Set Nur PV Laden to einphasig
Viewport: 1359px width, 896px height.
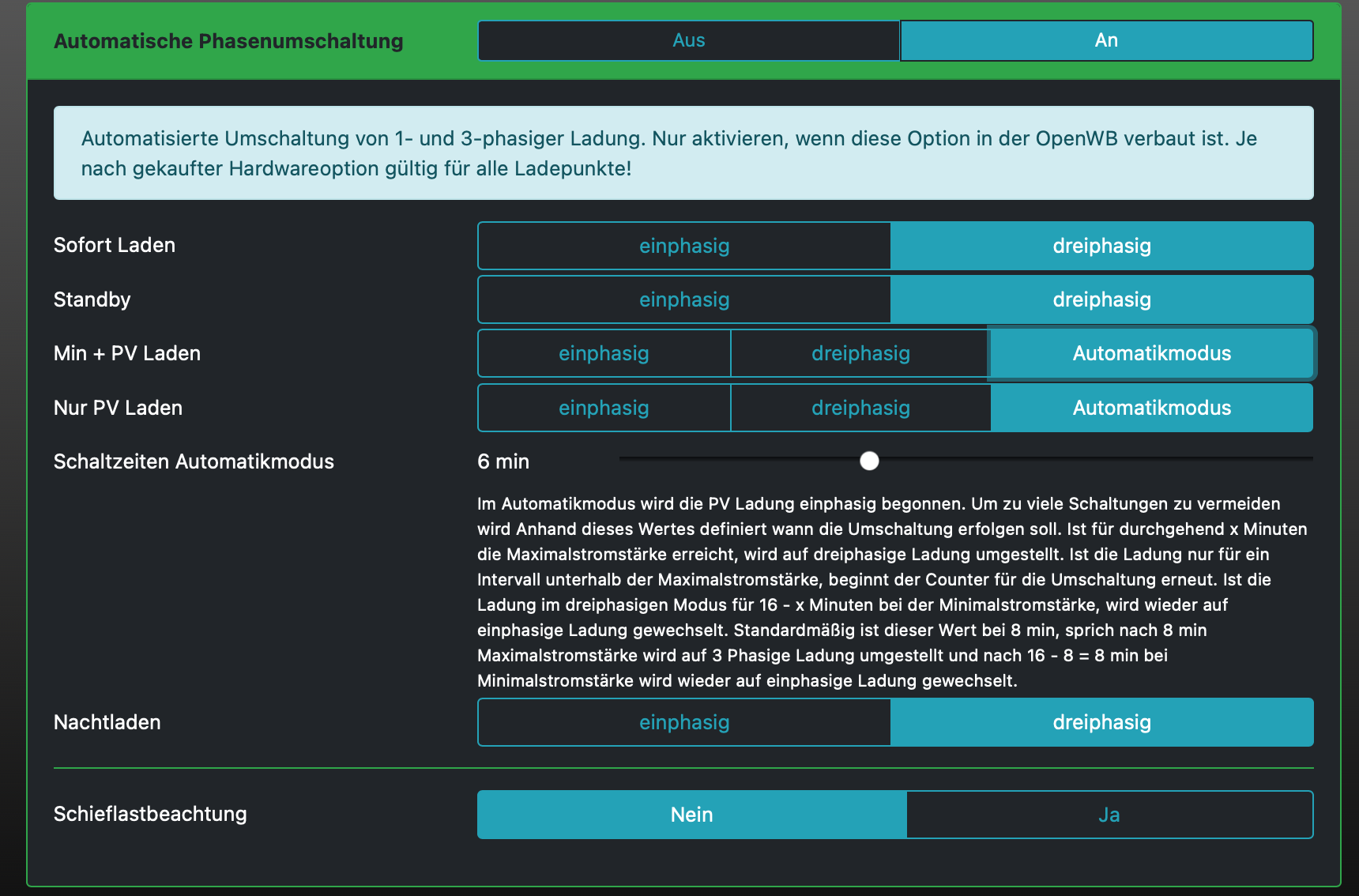point(604,408)
